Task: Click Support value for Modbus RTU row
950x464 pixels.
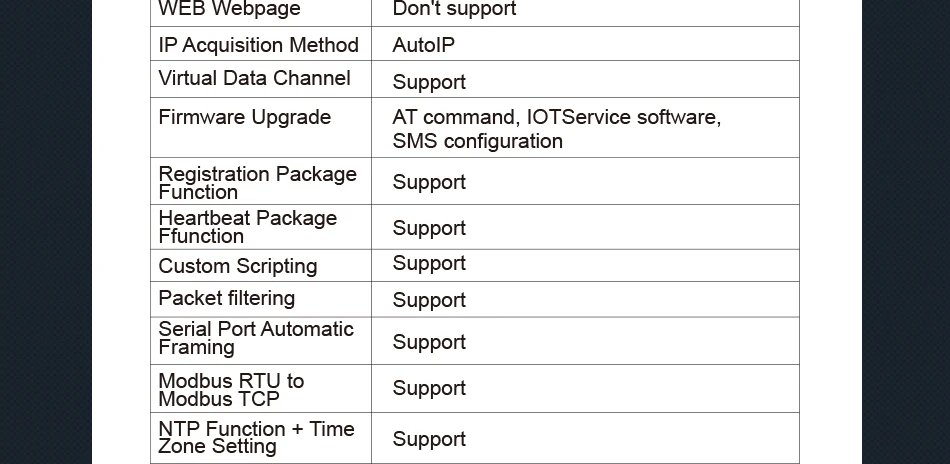Action: coord(429,388)
